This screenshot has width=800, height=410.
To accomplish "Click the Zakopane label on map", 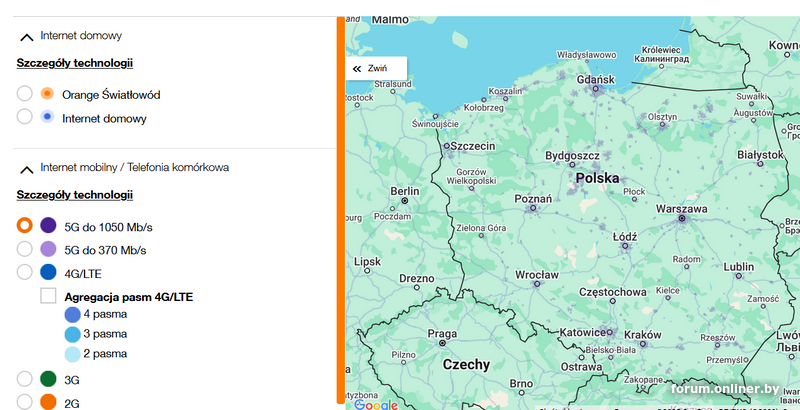I will coord(643,380).
